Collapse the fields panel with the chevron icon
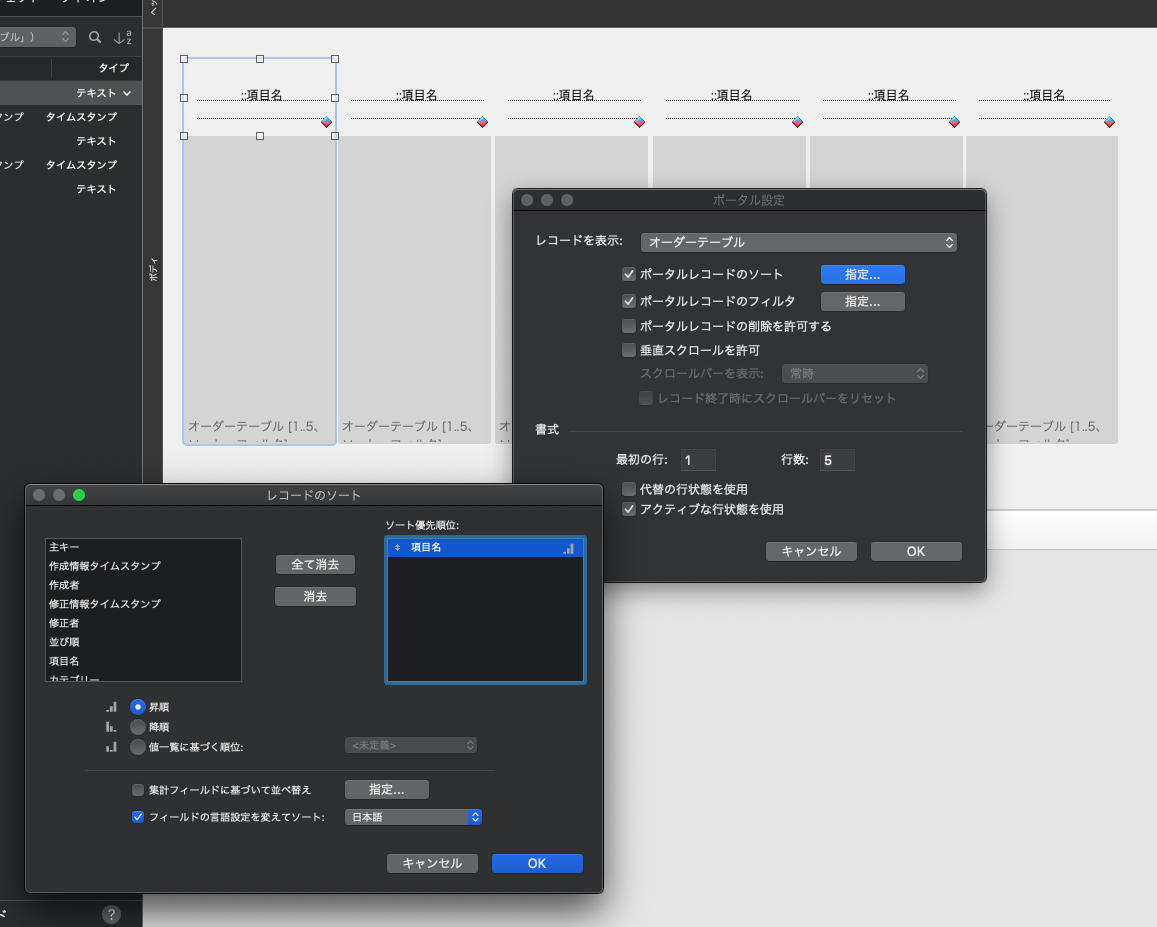 click(x=152, y=11)
